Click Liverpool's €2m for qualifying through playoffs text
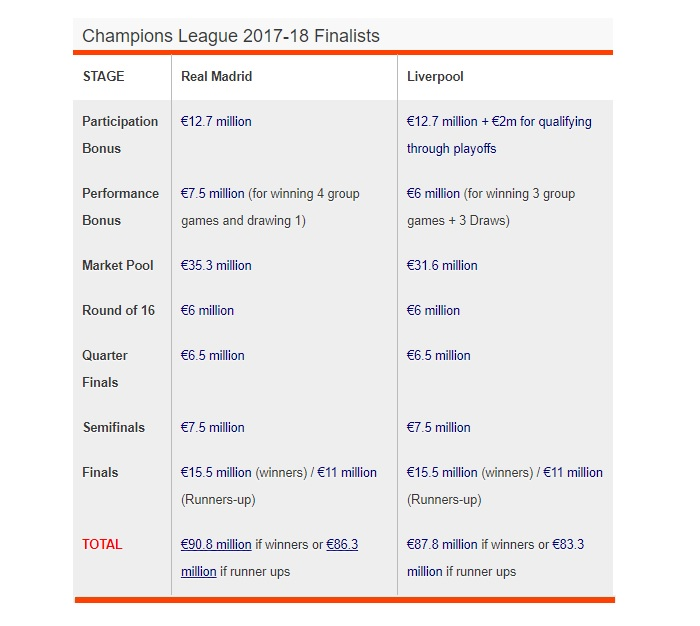The image size is (700, 626). (x=499, y=135)
